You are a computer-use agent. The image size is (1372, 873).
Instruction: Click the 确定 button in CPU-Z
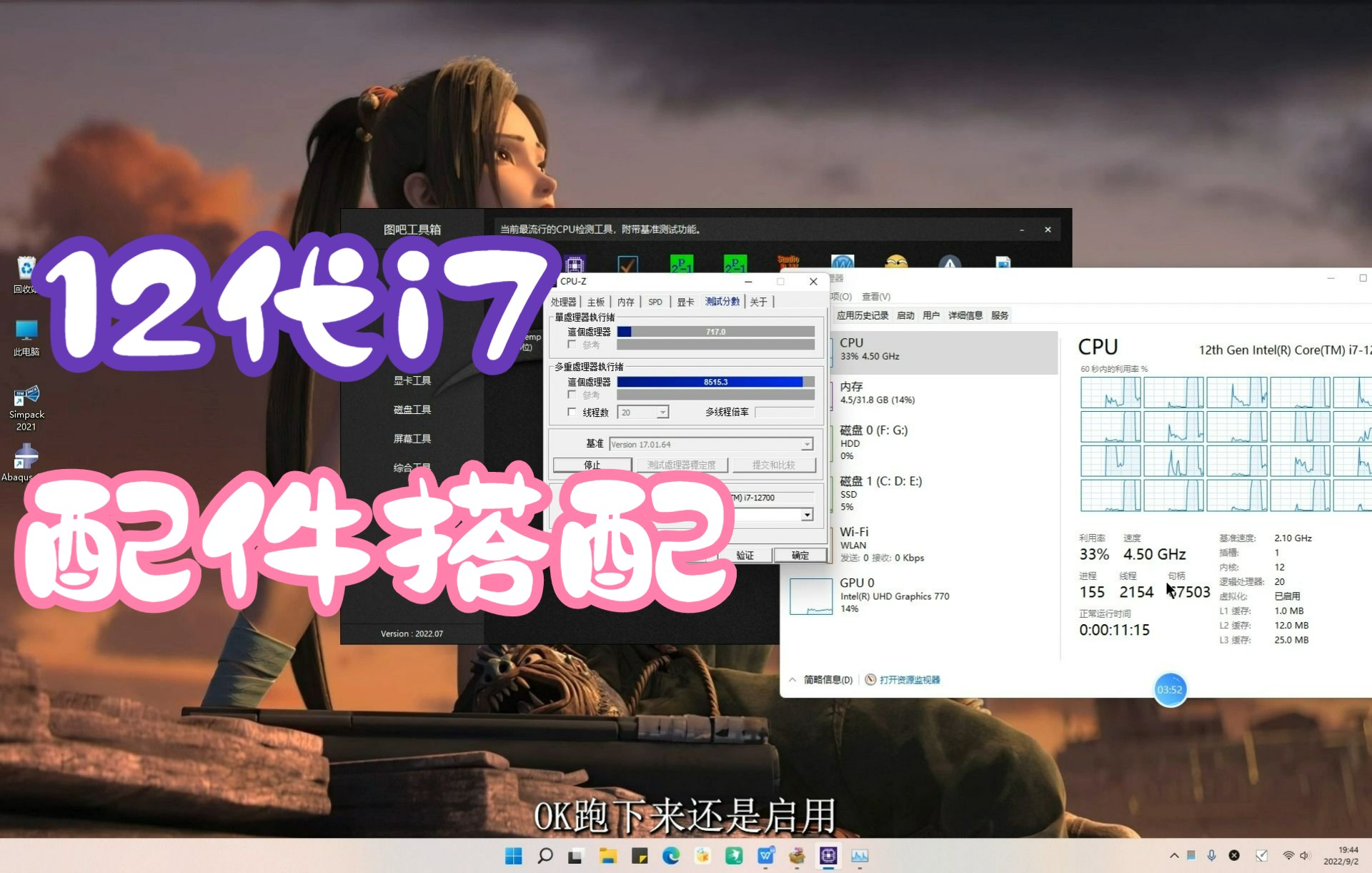pos(800,556)
